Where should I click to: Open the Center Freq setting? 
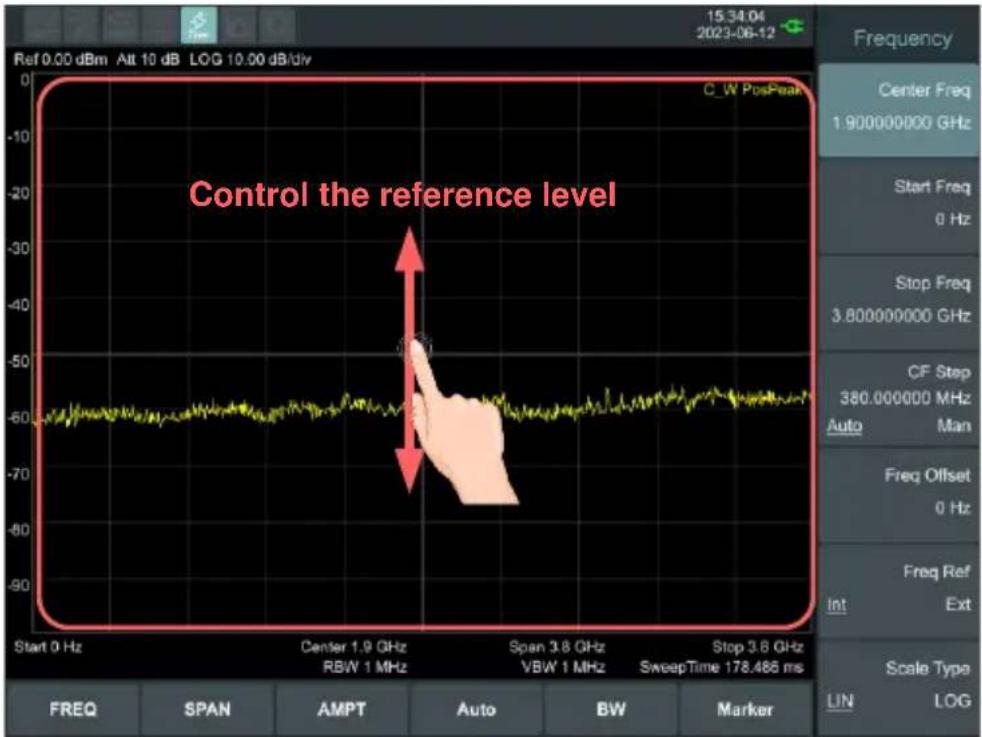[899, 108]
